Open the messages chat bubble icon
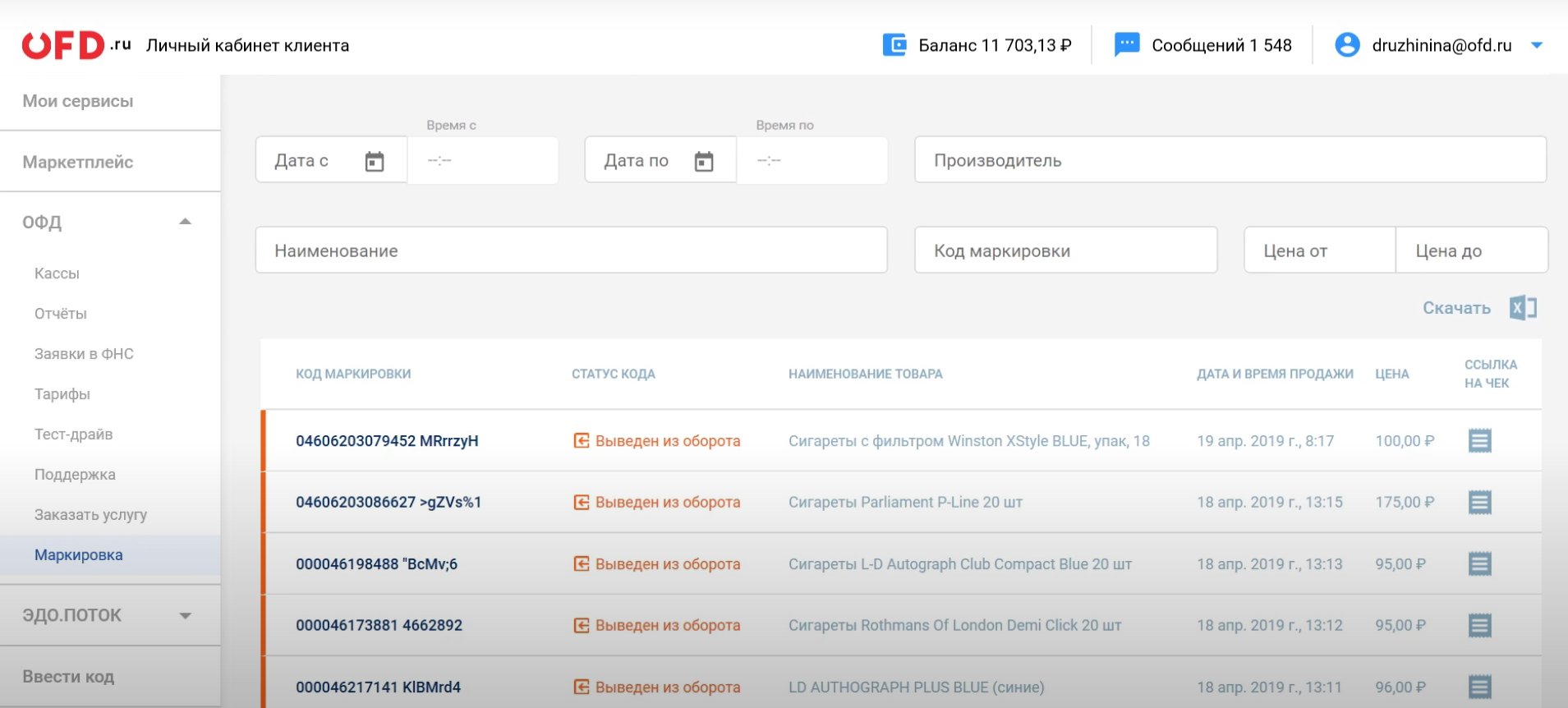The height and width of the screenshot is (708, 1568). [1127, 44]
